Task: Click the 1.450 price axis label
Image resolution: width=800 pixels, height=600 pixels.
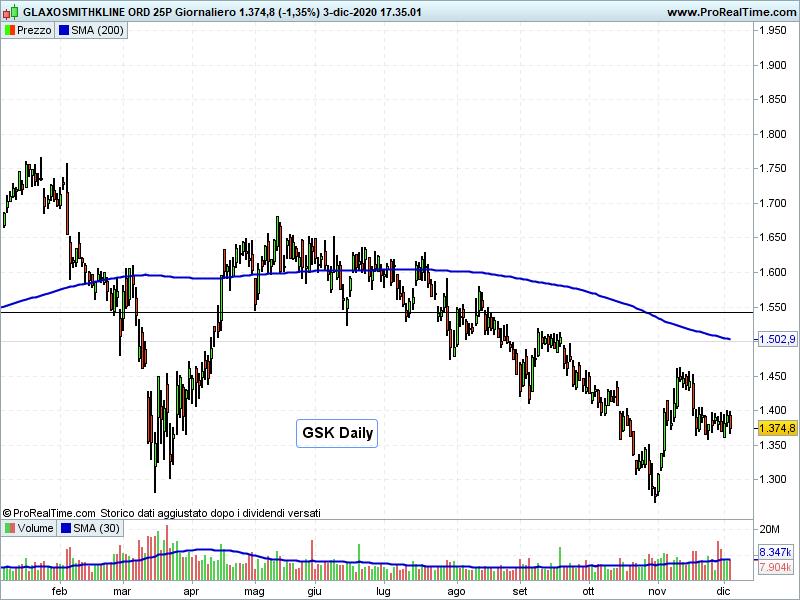Action: coord(773,376)
